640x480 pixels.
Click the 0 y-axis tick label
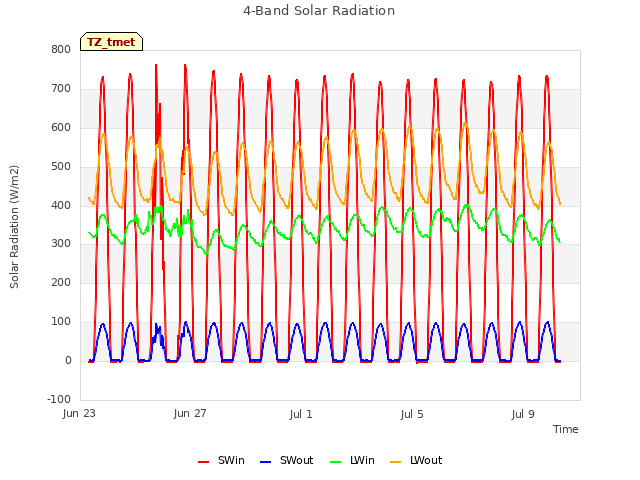(x=68, y=360)
